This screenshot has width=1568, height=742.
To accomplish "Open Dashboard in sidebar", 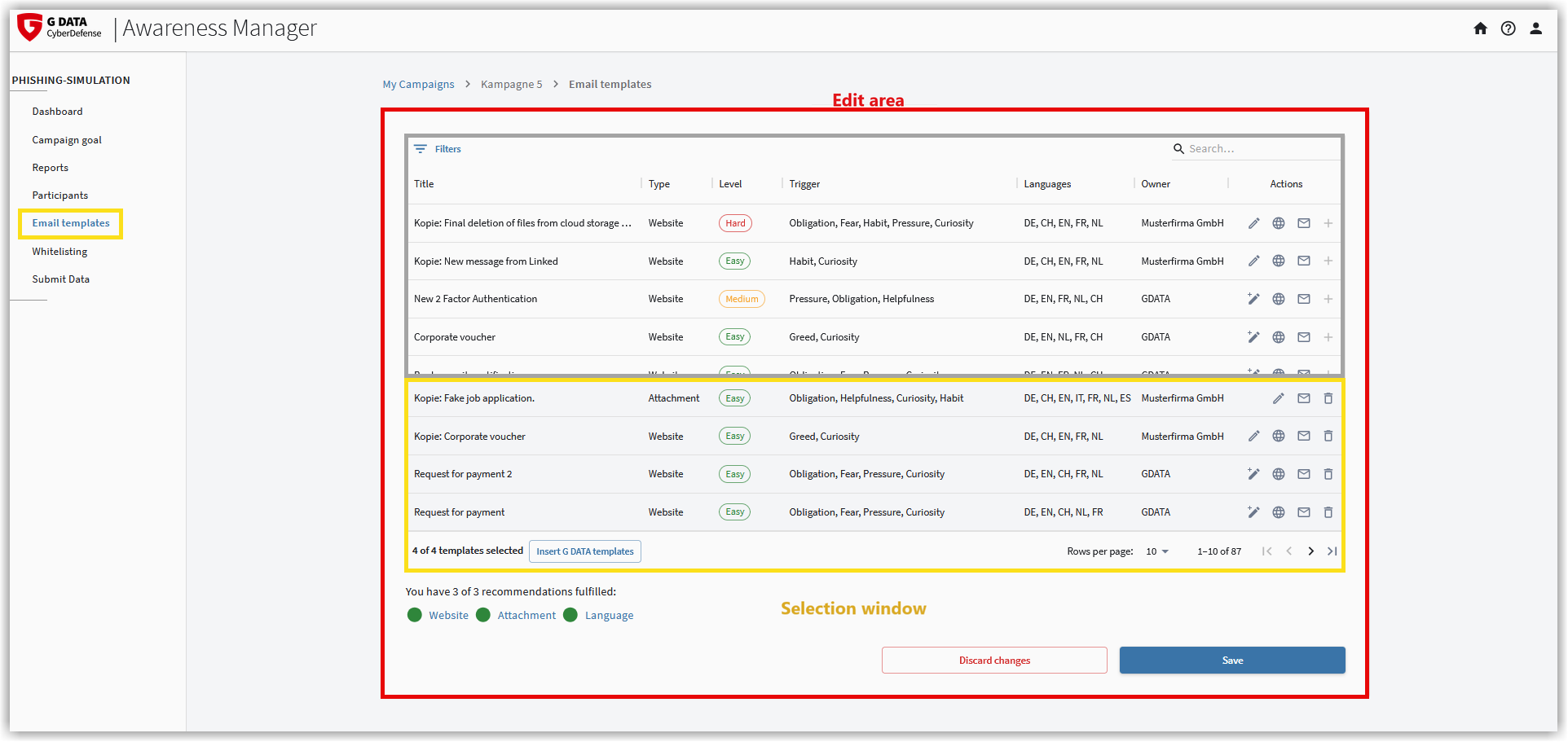I will click(x=57, y=112).
